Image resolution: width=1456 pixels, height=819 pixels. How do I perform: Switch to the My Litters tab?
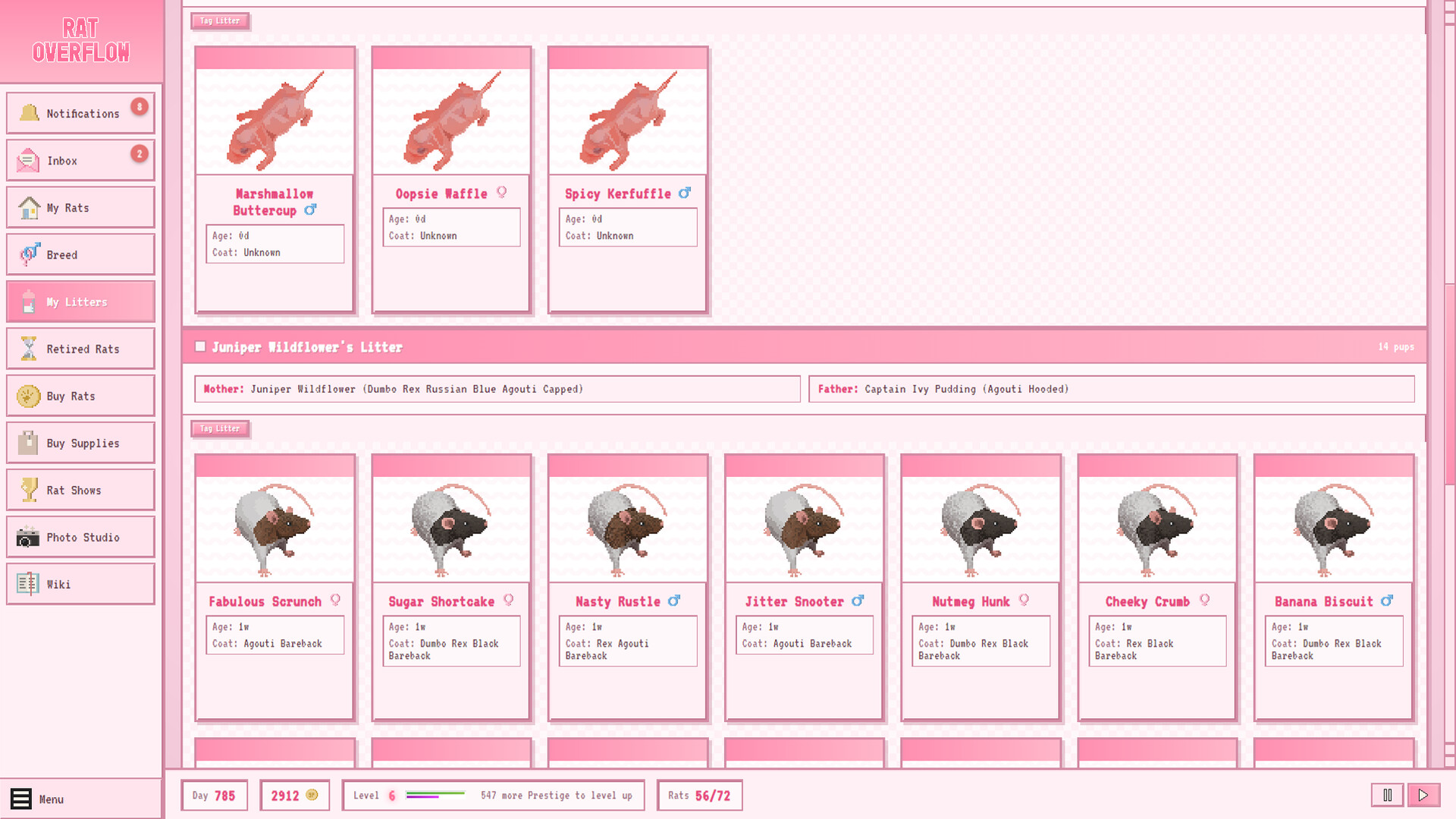pyautogui.click(x=79, y=301)
